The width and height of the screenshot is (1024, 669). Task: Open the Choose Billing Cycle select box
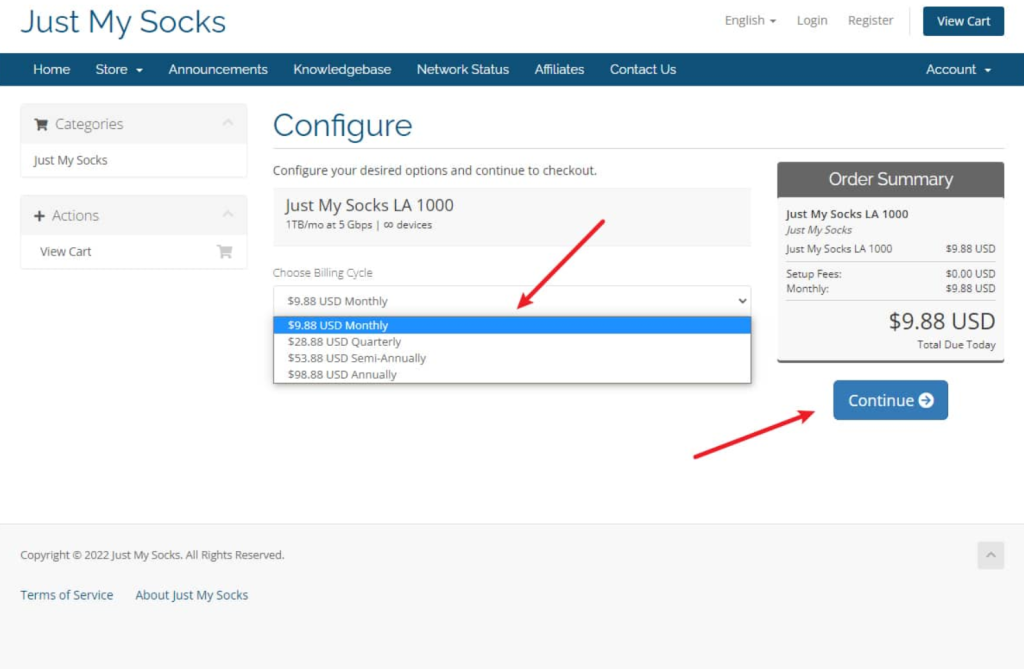click(512, 301)
